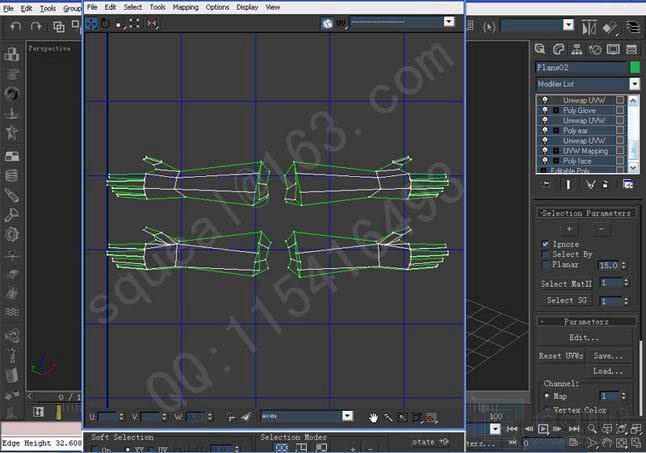Toggle the Planar checkbox
Screen dimensions: 646x453
[545, 264]
